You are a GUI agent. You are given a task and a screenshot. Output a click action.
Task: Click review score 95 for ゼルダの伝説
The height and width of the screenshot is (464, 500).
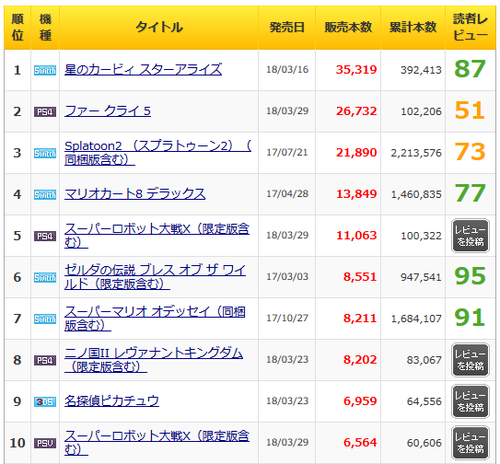470,276
